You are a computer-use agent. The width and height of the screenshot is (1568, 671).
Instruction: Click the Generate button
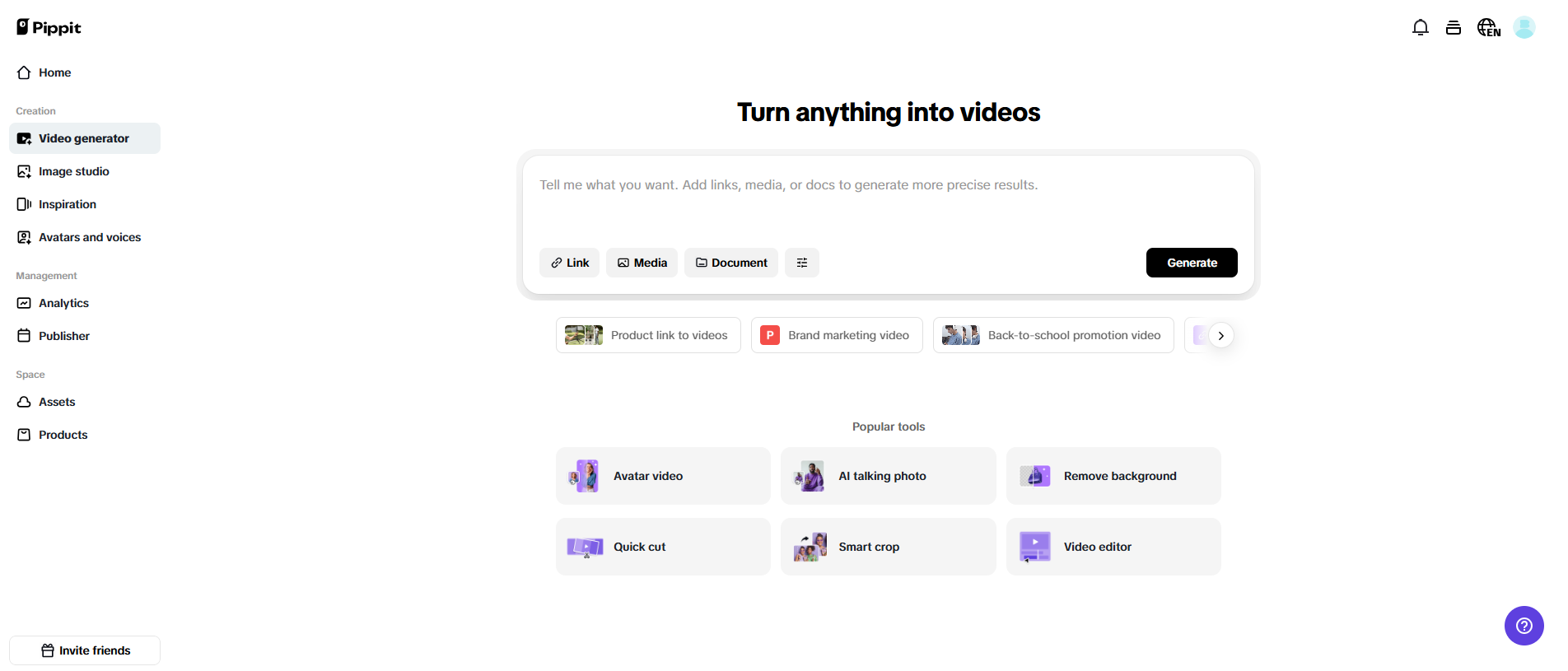point(1192,263)
